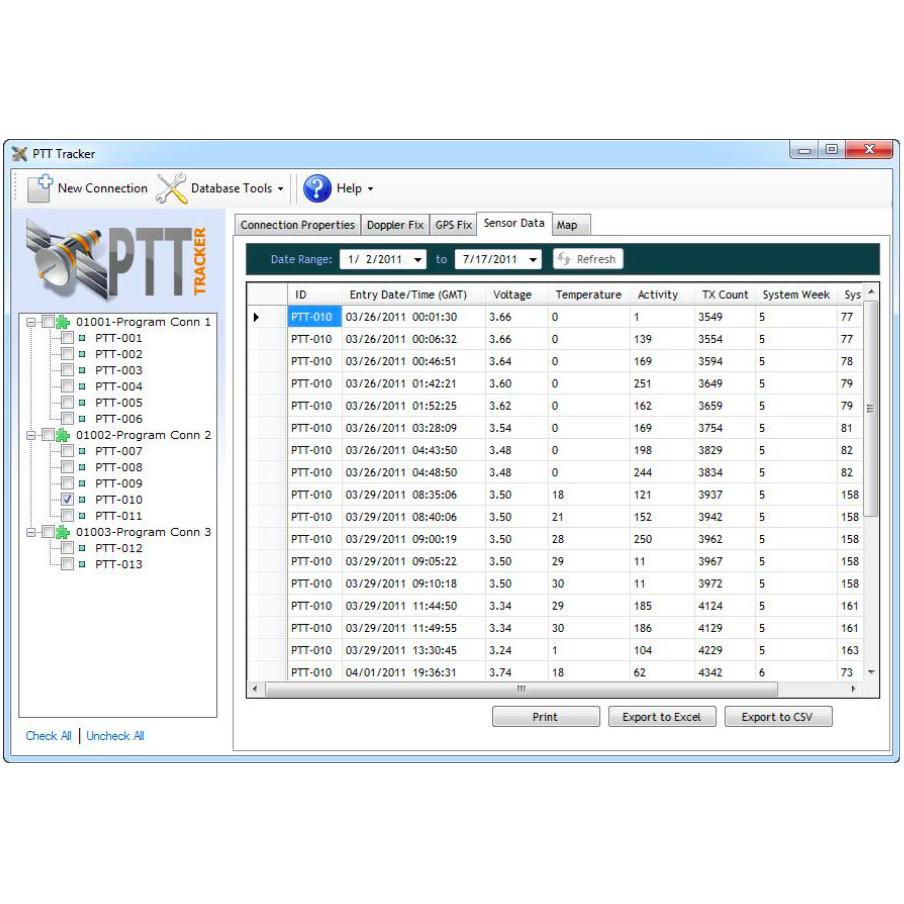Click the Print button
This screenshot has height=904, width=904.
545,717
